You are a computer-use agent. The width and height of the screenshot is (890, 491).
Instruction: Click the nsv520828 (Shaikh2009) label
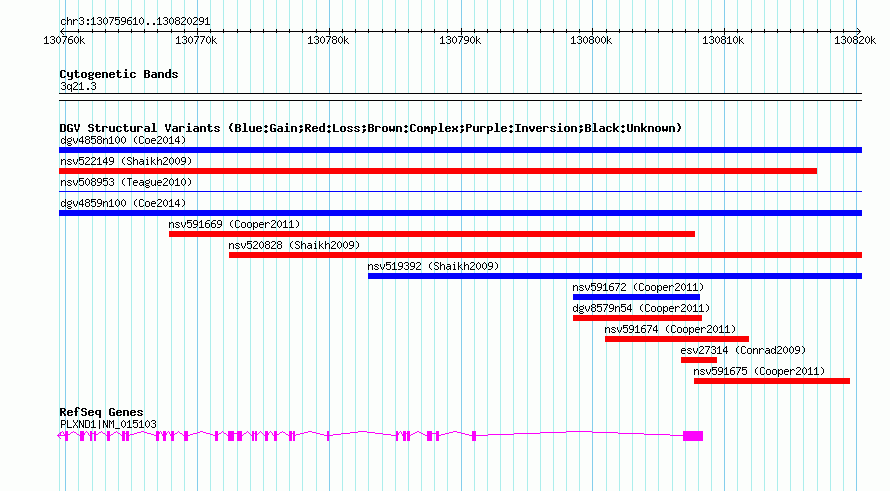(x=294, y=245)
